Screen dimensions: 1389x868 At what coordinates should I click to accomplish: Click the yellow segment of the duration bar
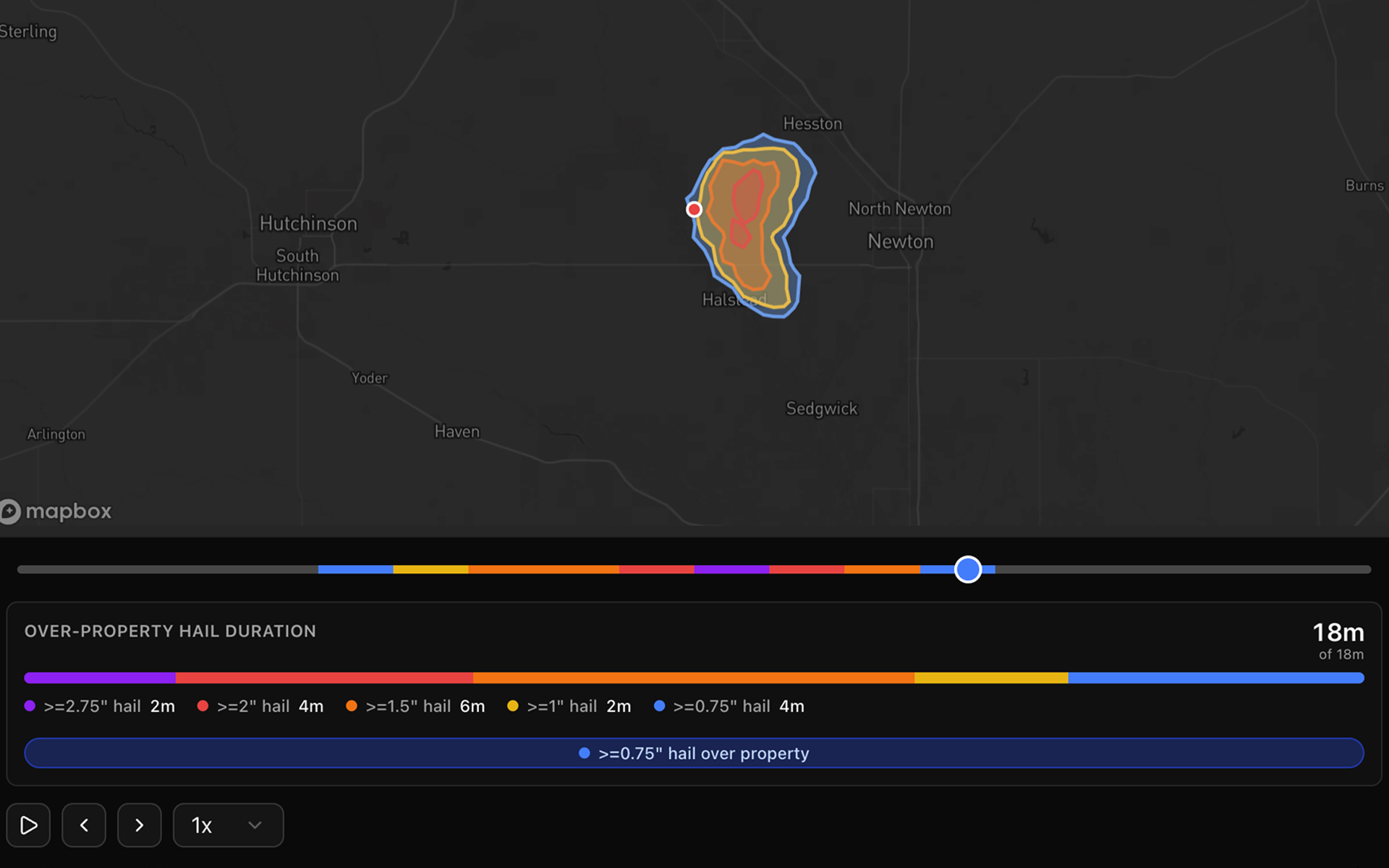coord(991,678)
